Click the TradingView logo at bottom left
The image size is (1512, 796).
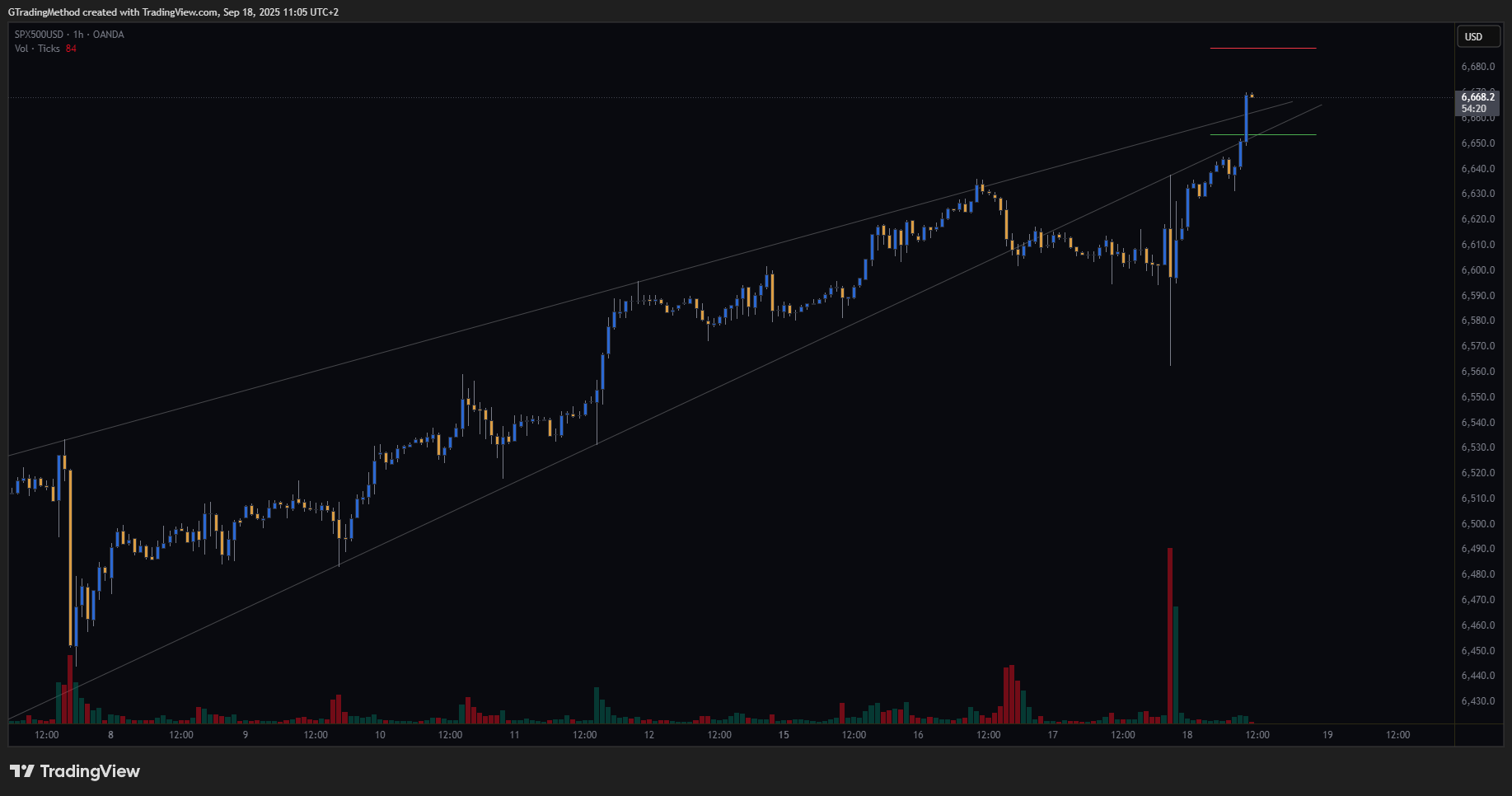tap(75, 771)
